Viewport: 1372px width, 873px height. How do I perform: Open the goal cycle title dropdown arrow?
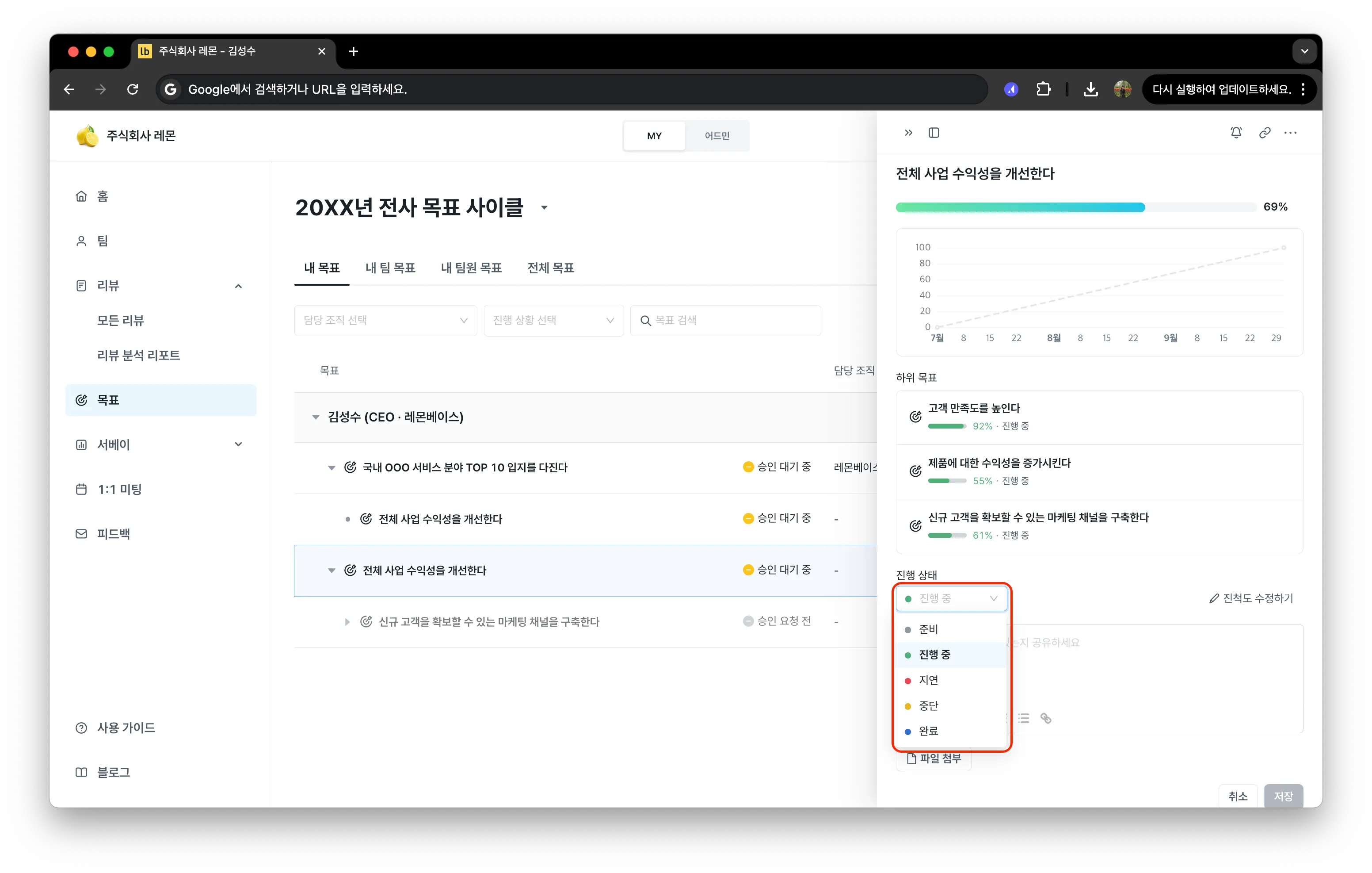click(544, 207)
